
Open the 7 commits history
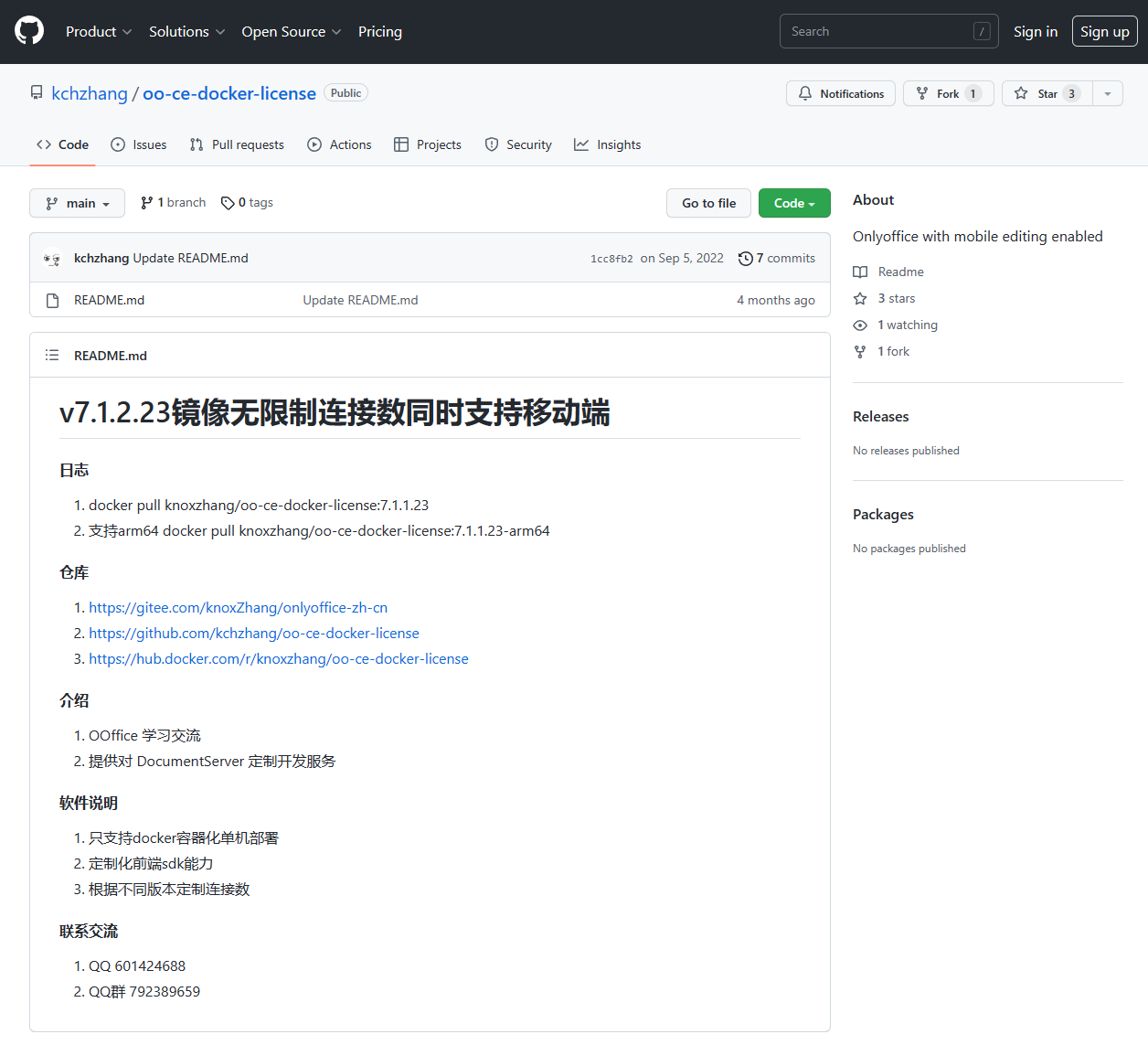(777, 259)
